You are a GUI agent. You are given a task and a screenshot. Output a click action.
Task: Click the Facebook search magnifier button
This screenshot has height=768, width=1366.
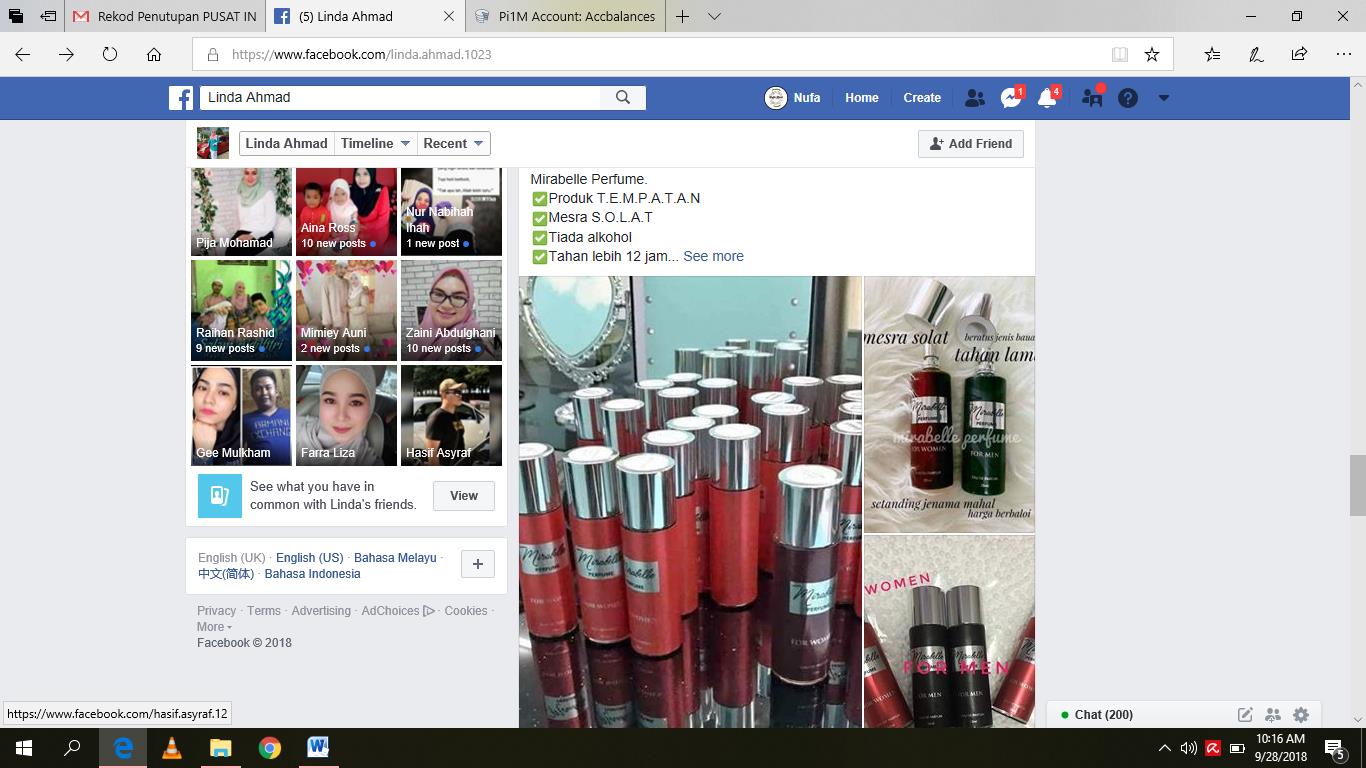point(623,97)
